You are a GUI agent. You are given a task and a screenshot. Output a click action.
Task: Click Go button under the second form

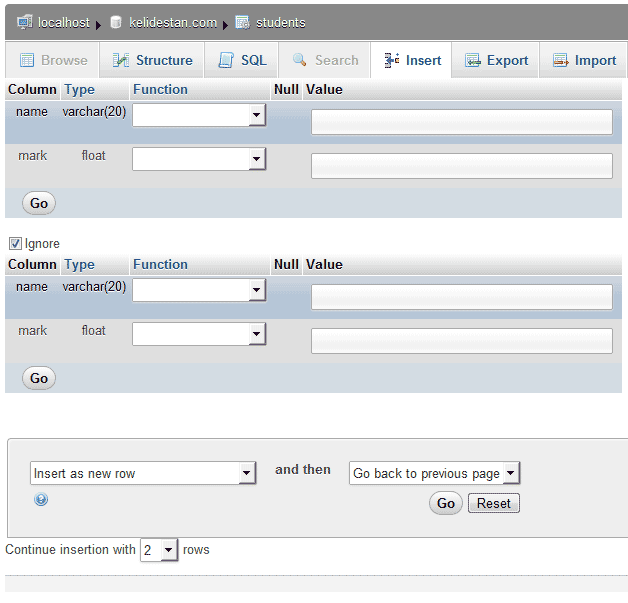point(39,378)
